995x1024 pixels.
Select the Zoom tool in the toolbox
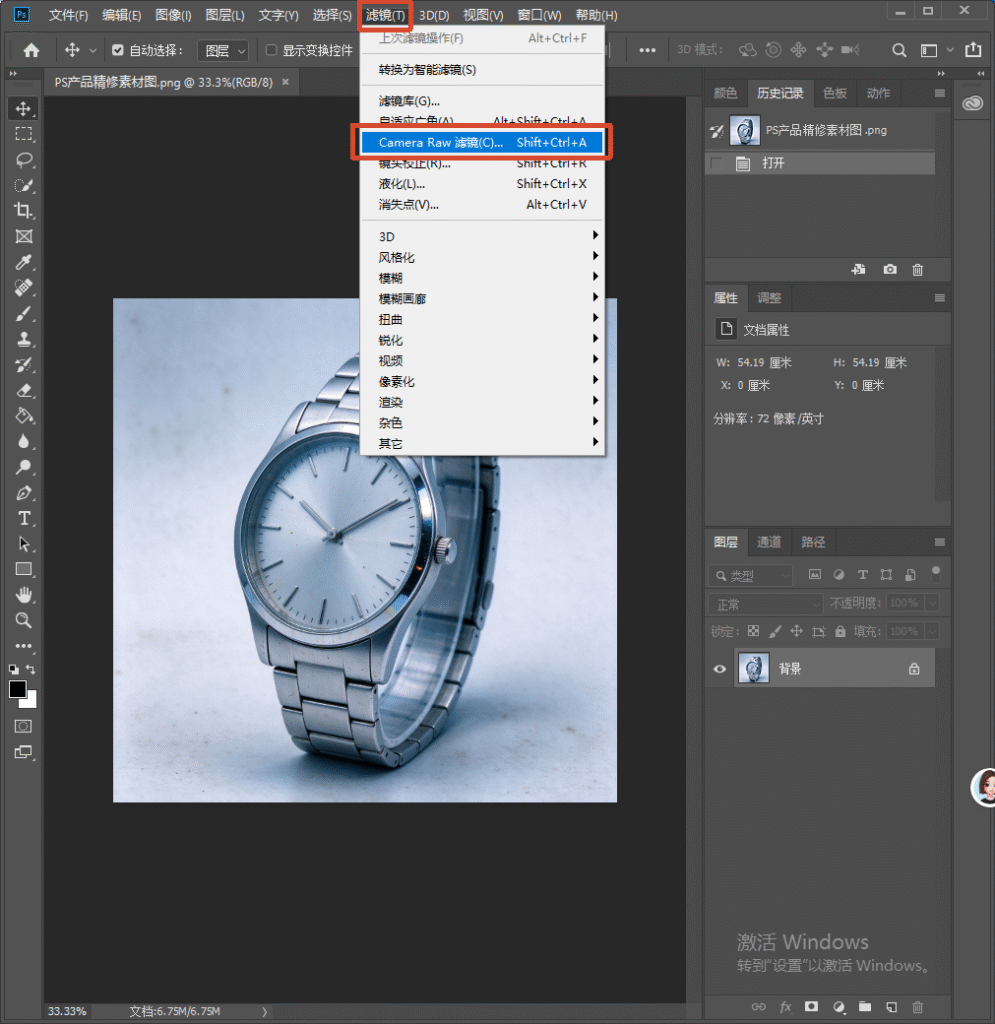click(x=24, y=620)
